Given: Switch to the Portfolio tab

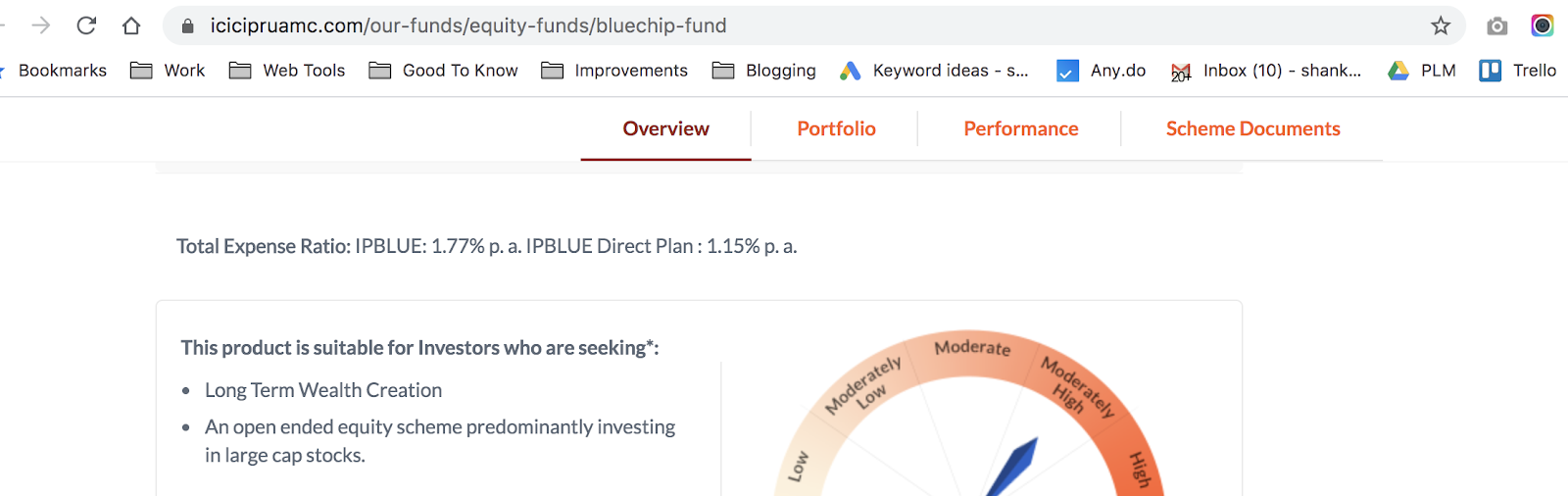Looking at the screenshot, I should (836, 128).
